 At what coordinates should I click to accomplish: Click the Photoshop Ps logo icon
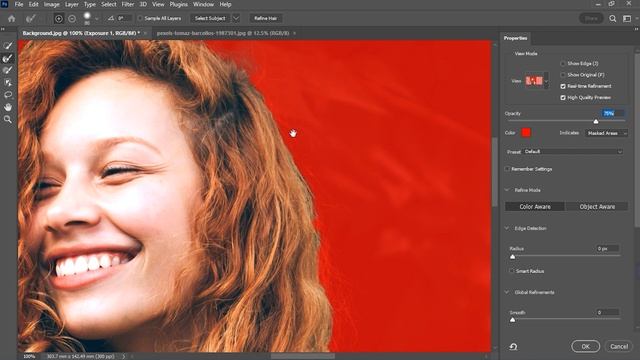coord(5,4)
